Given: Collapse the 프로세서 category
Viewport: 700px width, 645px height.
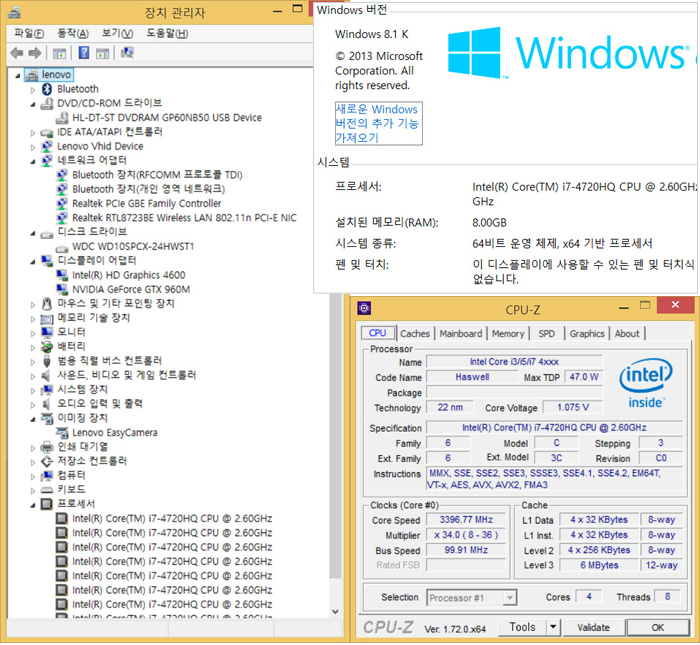Looking at the screenshot, I should (33, 505).
